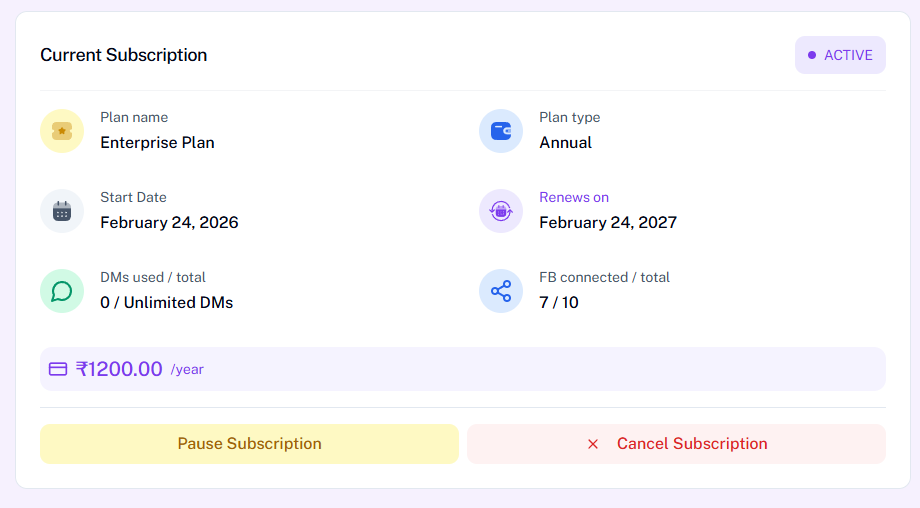Viewport: 920px width, 508px height.
Task: Click the purple Renews on calendar icon
Action: (501, 211)
